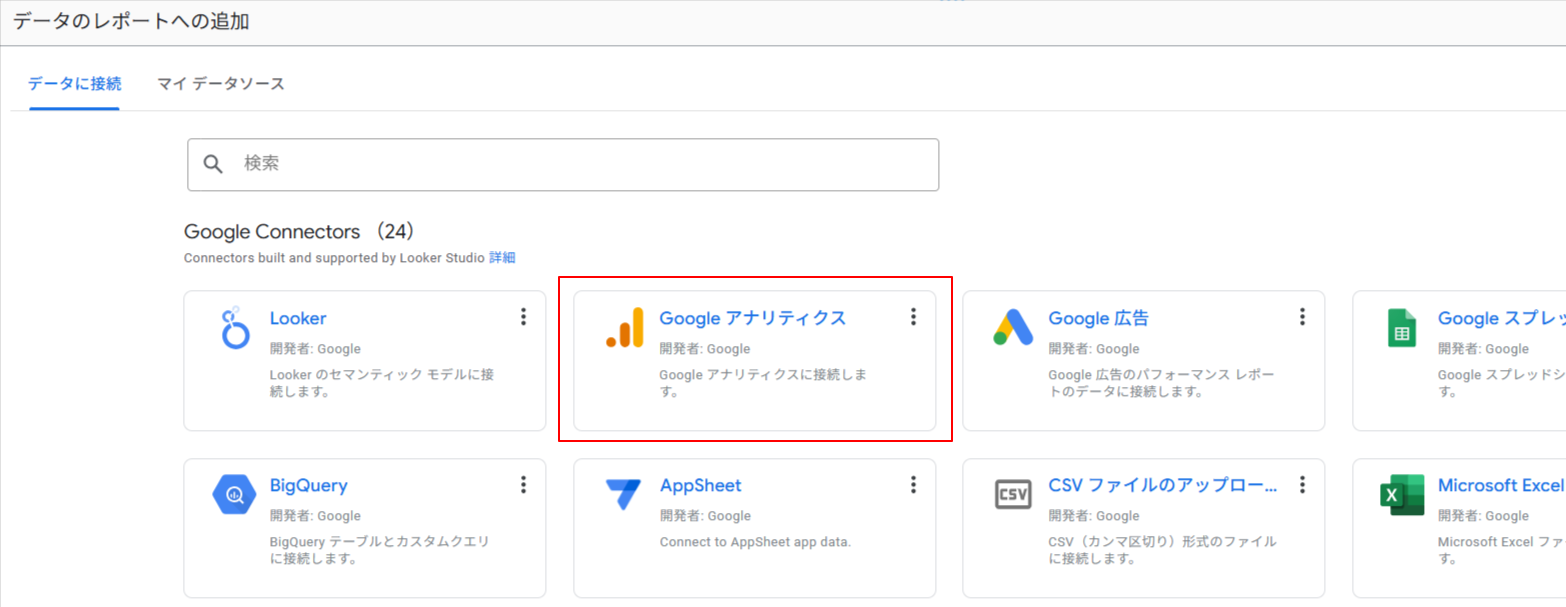Click "BigQuery テーブルとカスタムクエリに接続します。" description

tap(379, 550)
